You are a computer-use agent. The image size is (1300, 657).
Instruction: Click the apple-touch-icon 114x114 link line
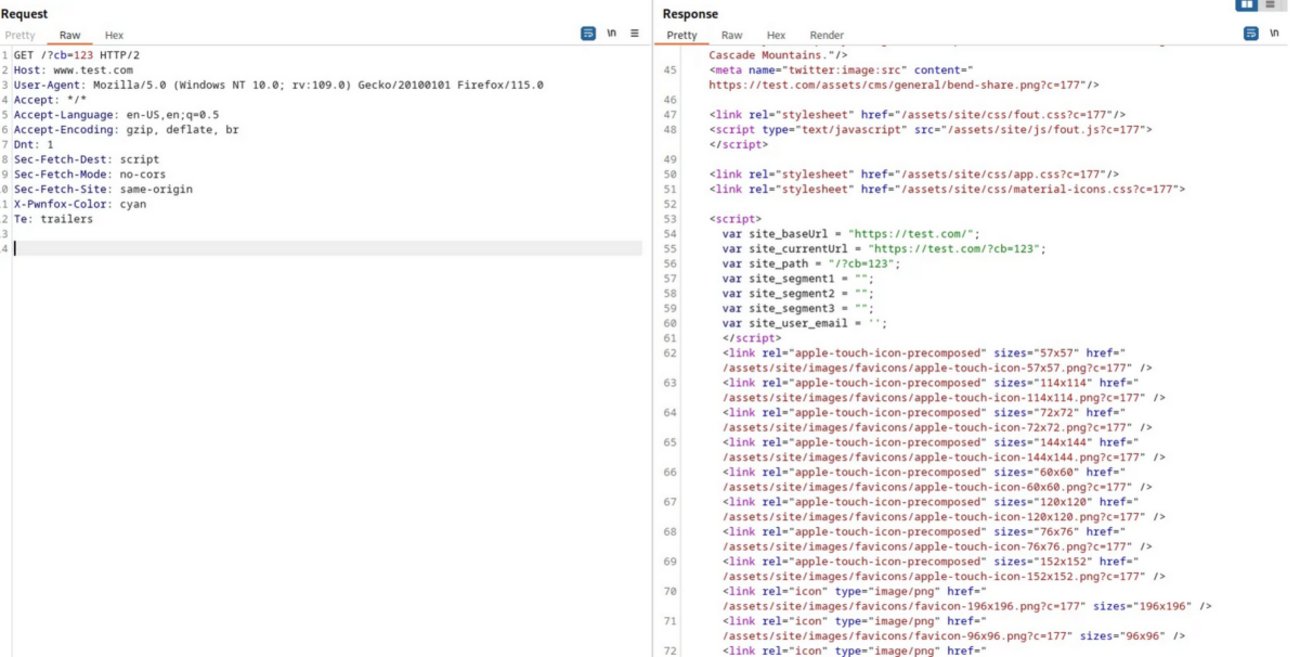931,383
